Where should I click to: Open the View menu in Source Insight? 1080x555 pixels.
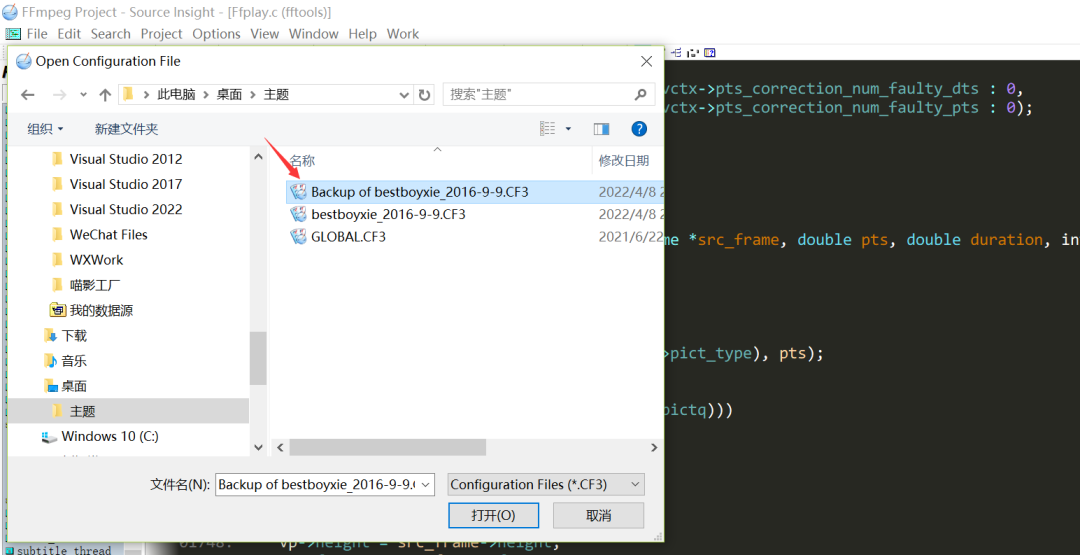(x=264, y=34)
